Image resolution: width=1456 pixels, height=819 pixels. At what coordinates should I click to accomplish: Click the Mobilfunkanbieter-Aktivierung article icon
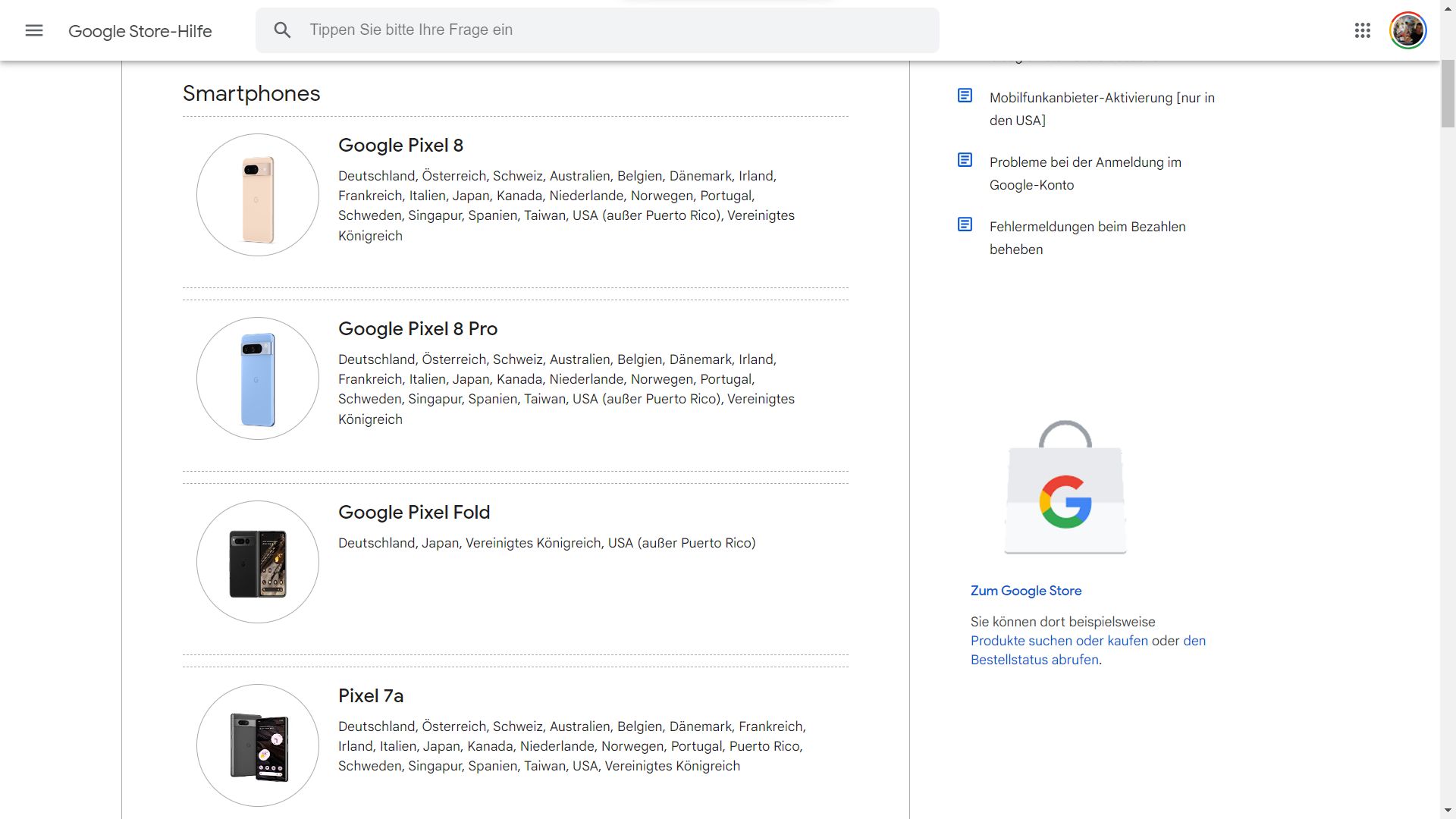pos(965,96)
